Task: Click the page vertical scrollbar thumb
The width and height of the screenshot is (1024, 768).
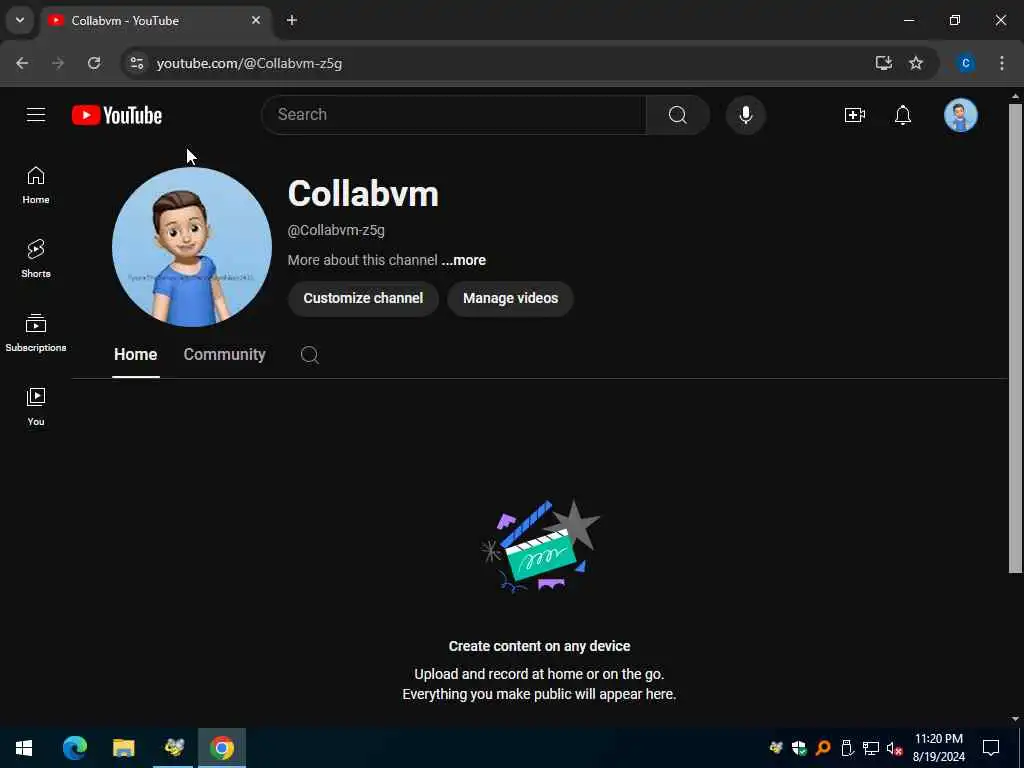Action: tap(1015, 338)
